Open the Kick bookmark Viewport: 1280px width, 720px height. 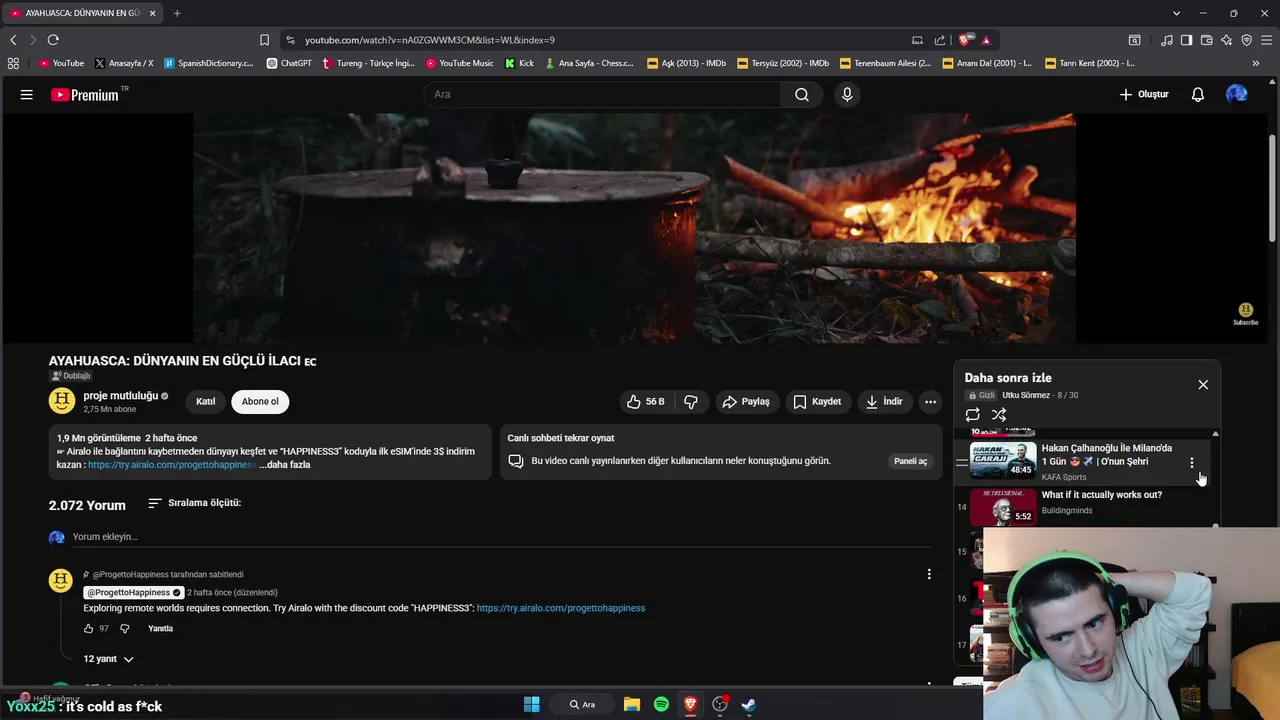520,63
